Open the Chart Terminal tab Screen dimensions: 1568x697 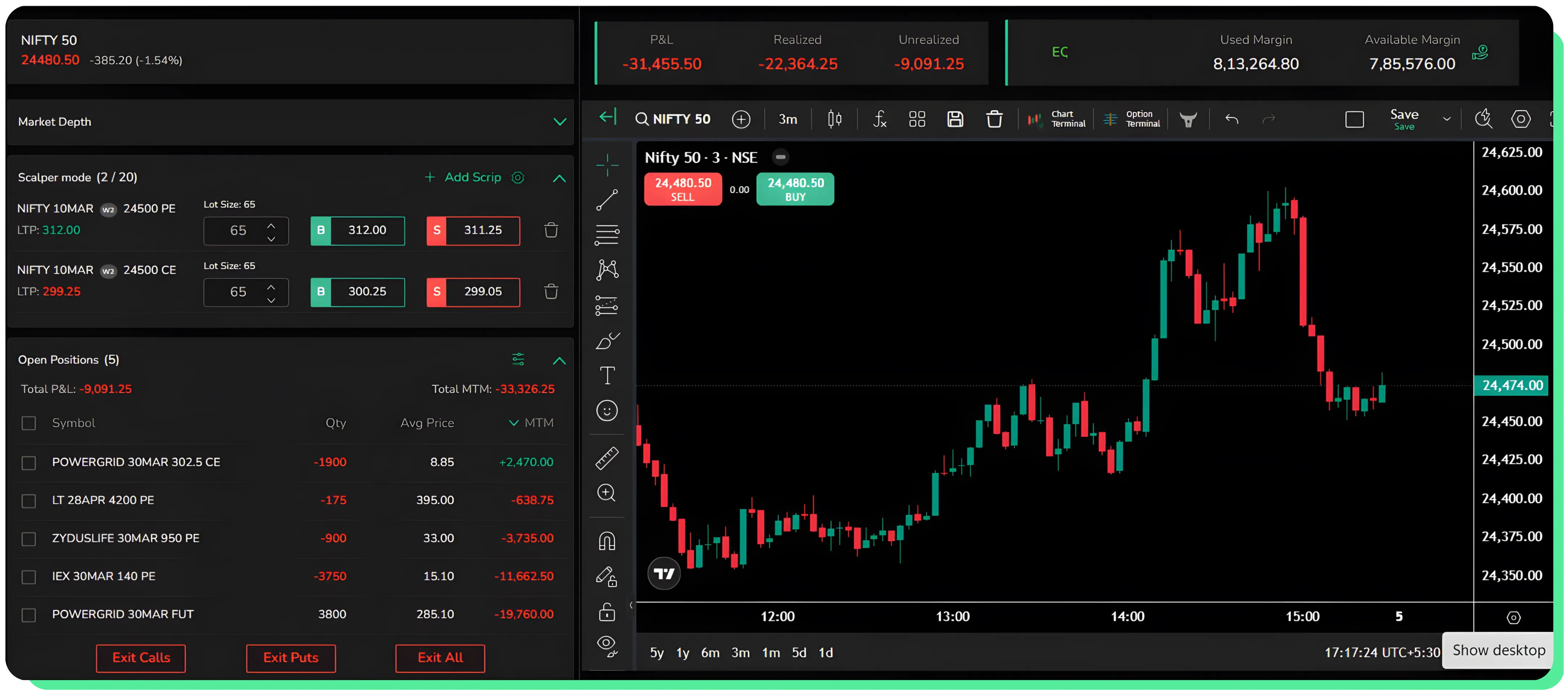pos(1057,119)
